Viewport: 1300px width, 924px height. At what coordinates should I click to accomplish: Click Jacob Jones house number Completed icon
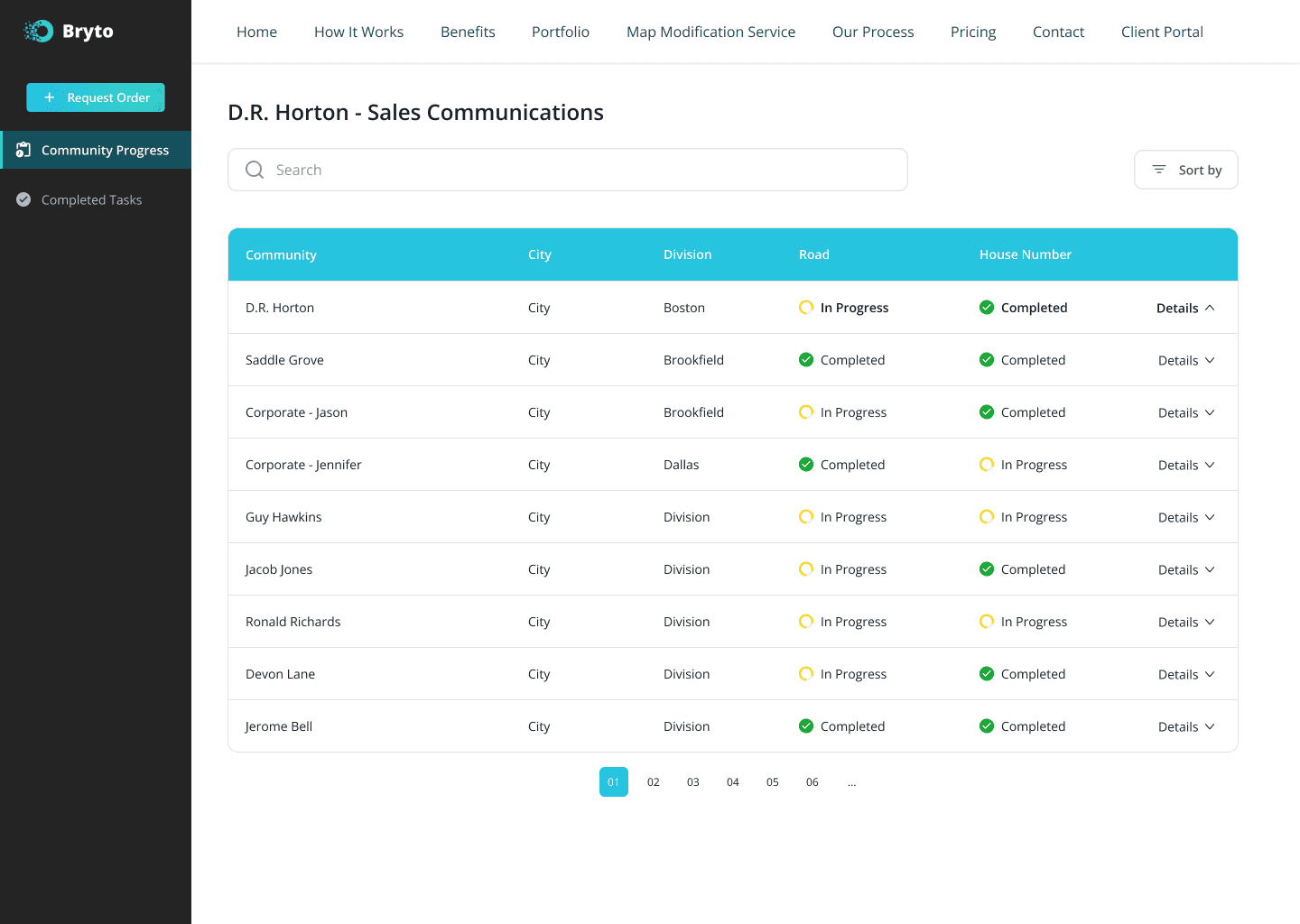987,569
